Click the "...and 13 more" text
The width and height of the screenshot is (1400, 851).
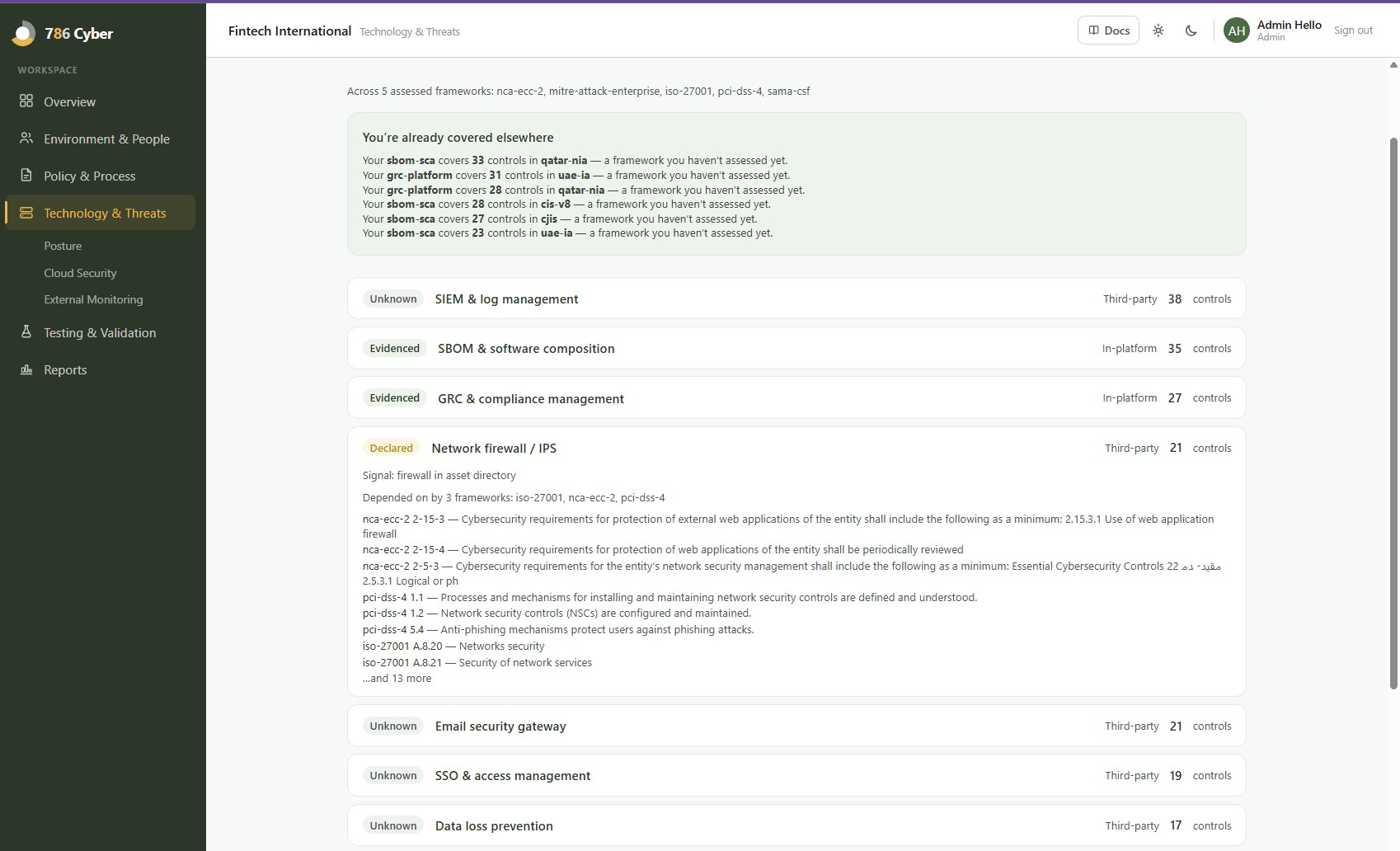(397, 678)
